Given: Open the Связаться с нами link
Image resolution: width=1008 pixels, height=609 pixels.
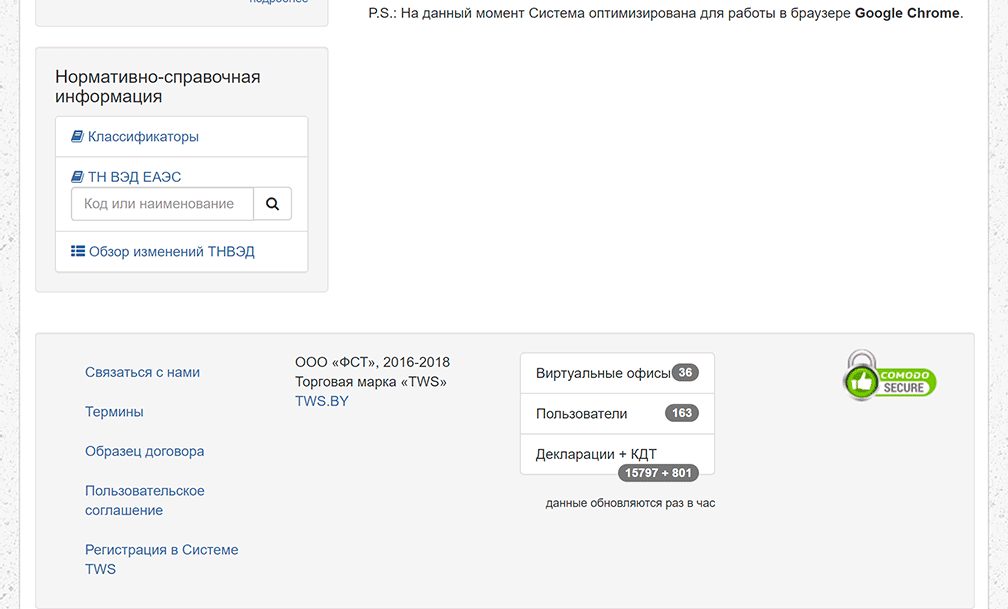Looking at the screenshot, I should (142, 372).
